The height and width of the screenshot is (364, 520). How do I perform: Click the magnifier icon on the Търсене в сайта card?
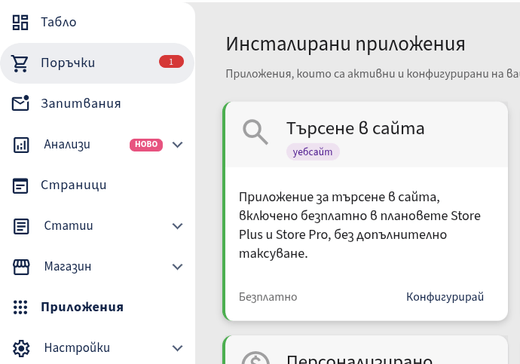pyautogui.click(x=255, y=132)
